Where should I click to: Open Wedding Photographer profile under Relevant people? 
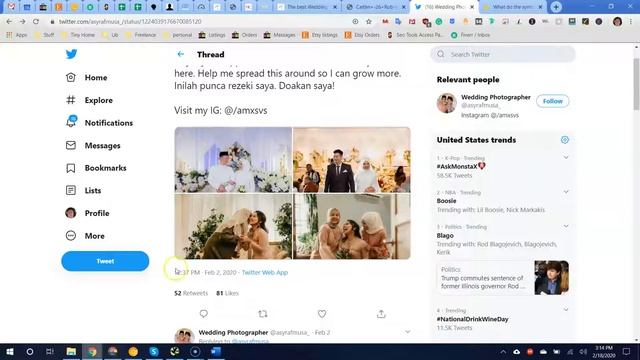click(x=496, y=97)
